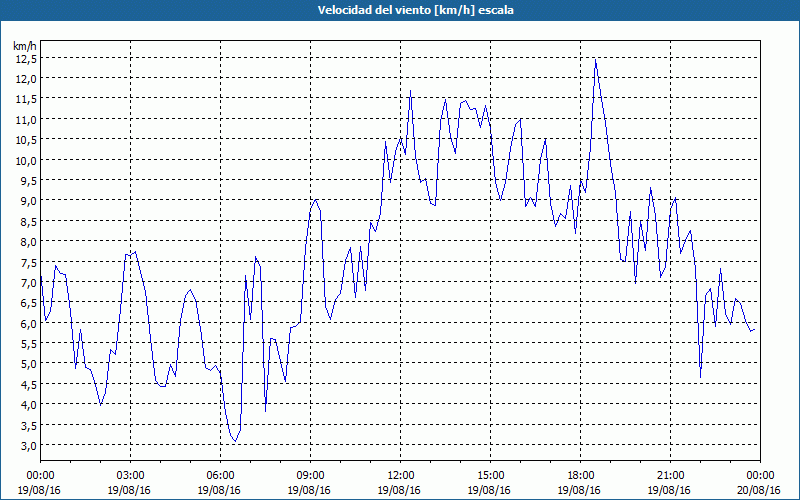Click the 7,0 y-axis value

click(x=29, y=283)
